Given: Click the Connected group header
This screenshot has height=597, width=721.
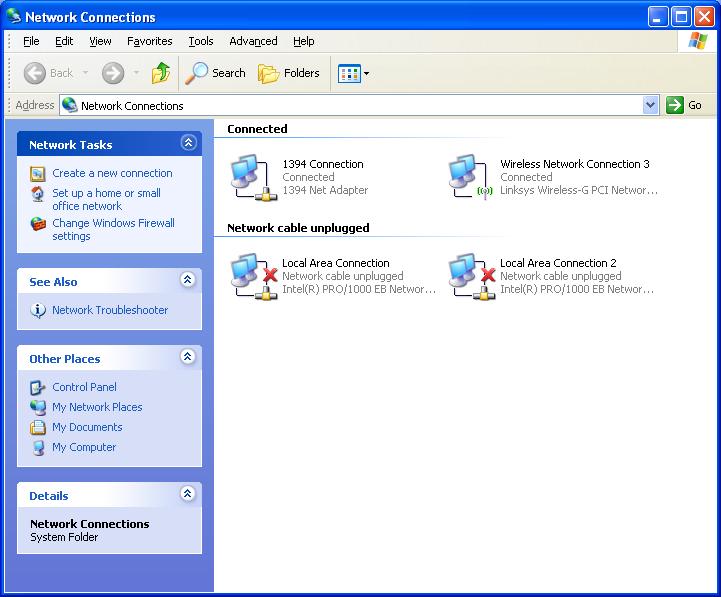Looking at the screenshot, I should click(x=257, y=129).
